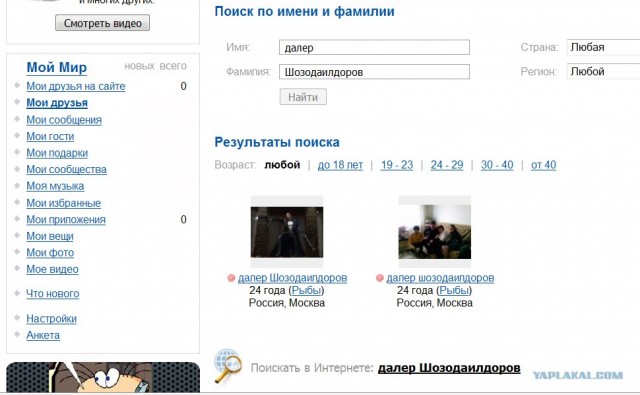Select age filter любой
The width and height of the screenshot is (640, 395).
[282, 165]
